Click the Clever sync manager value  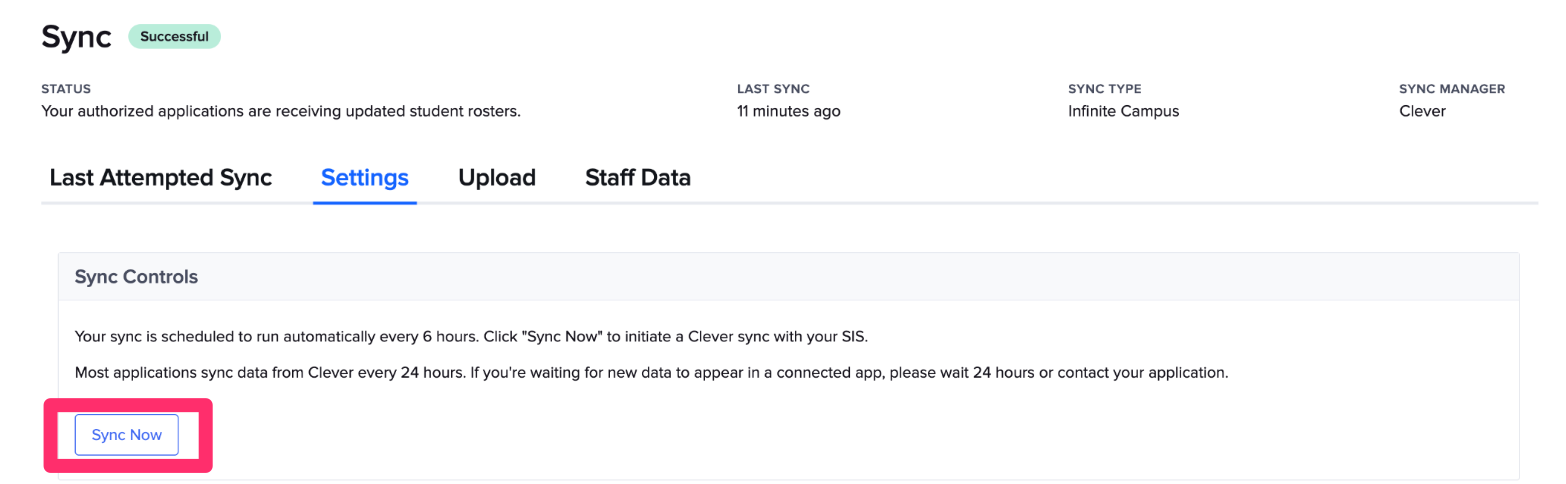pos(1422,111)
